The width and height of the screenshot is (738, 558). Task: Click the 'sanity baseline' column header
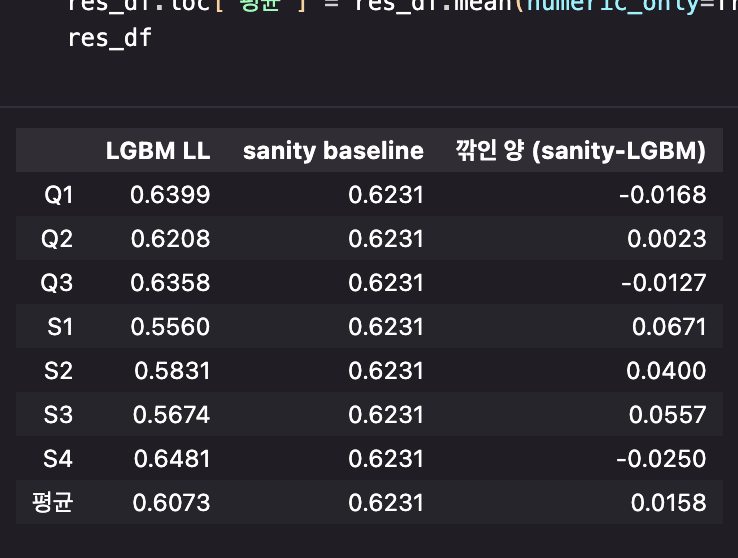[x=333, y=151]
